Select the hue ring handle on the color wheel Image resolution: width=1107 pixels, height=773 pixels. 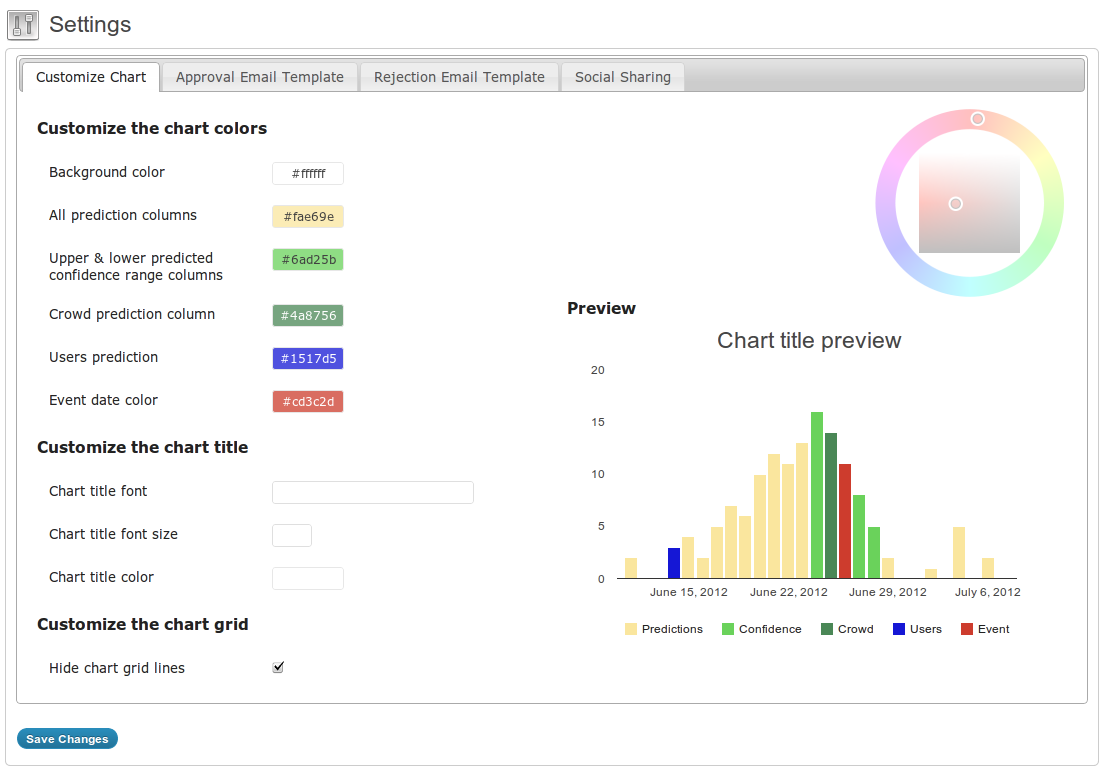977,119
